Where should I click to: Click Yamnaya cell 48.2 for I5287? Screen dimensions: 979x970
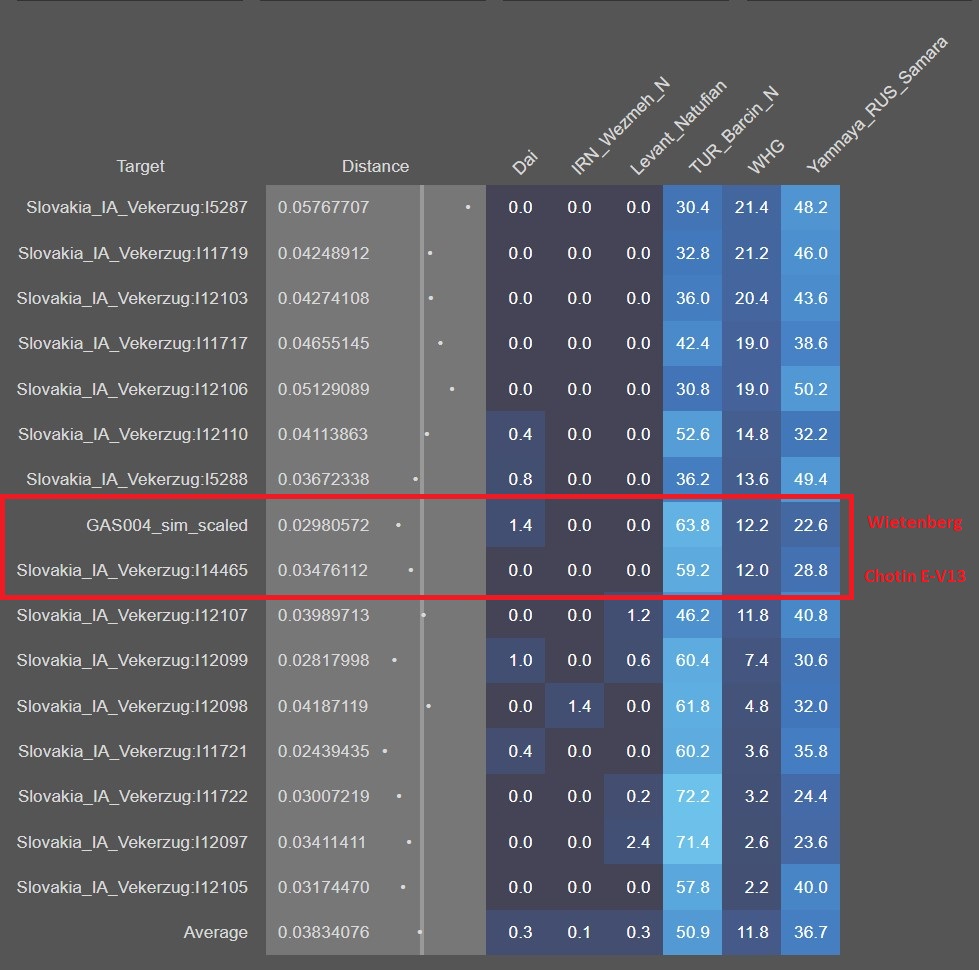(810, 207)
